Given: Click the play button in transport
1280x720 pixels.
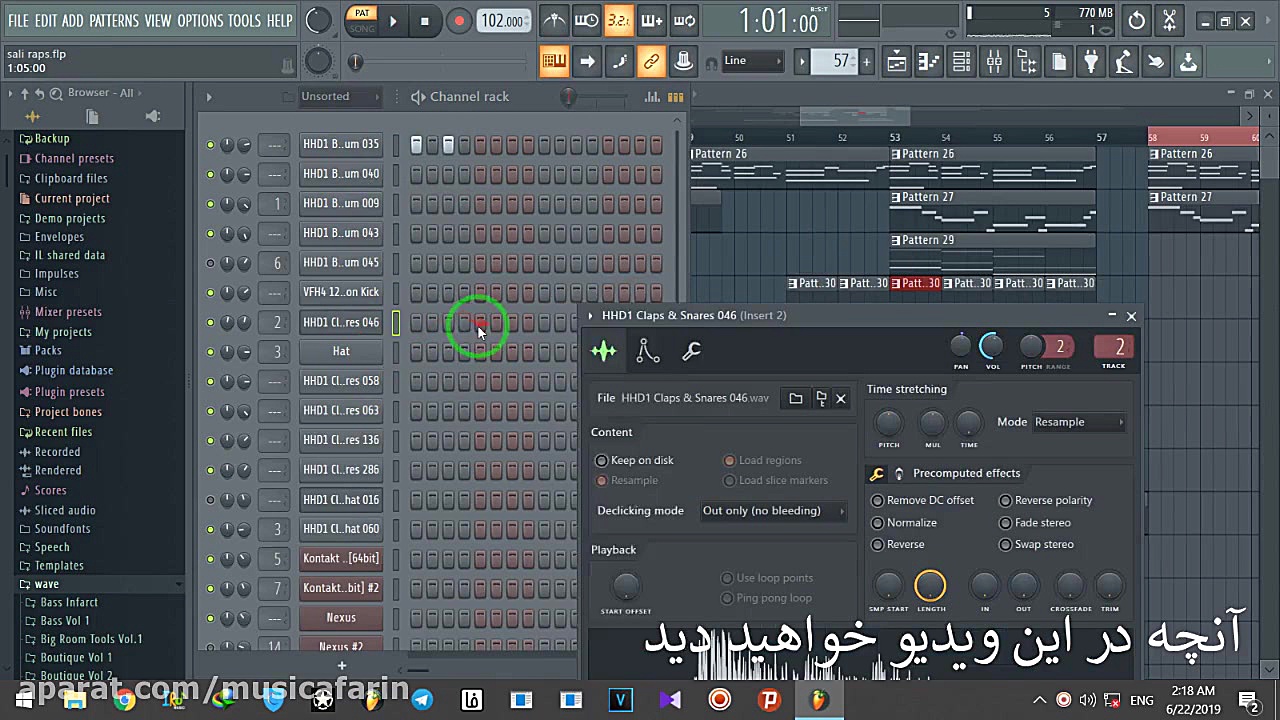Looking at the screenshot, I should 392,21.
